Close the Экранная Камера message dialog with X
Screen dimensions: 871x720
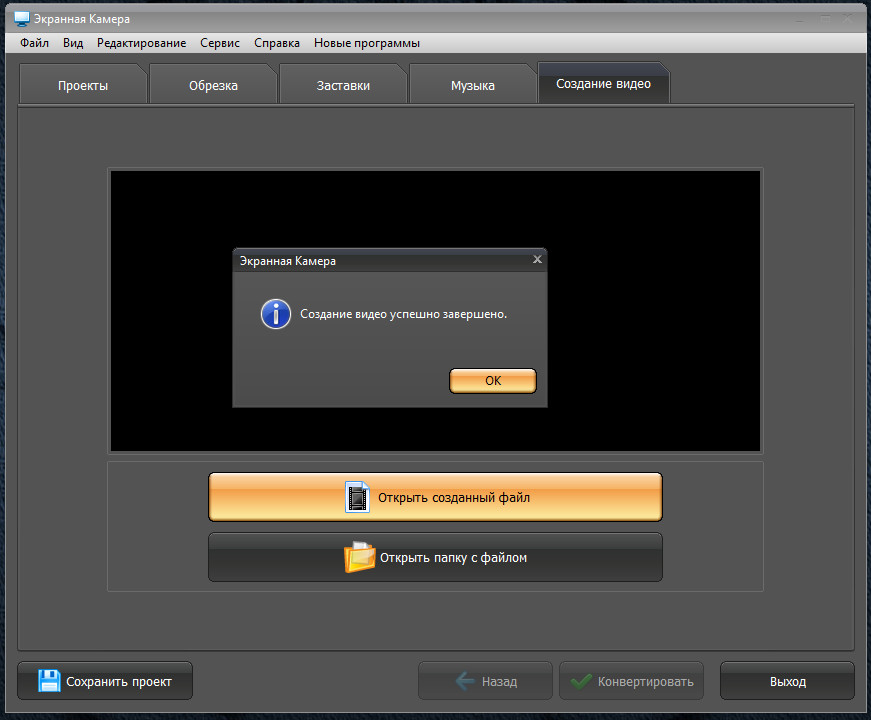[537, 259]
